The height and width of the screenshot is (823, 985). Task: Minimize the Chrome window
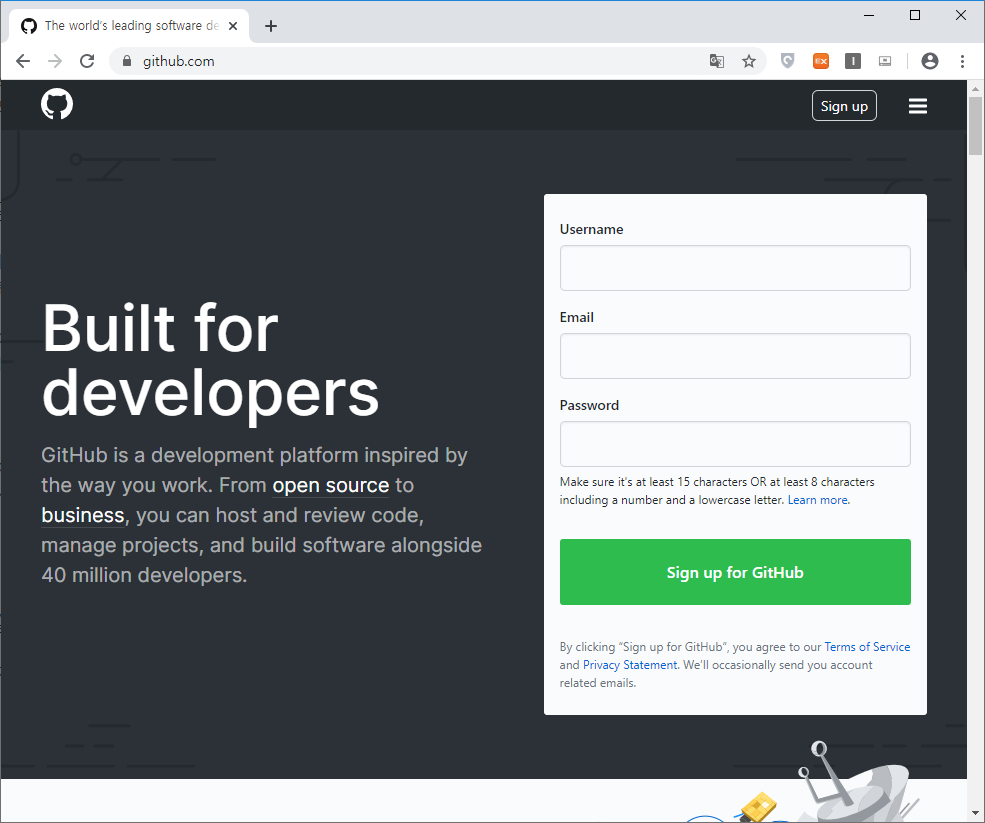click(x=869, y=15)
